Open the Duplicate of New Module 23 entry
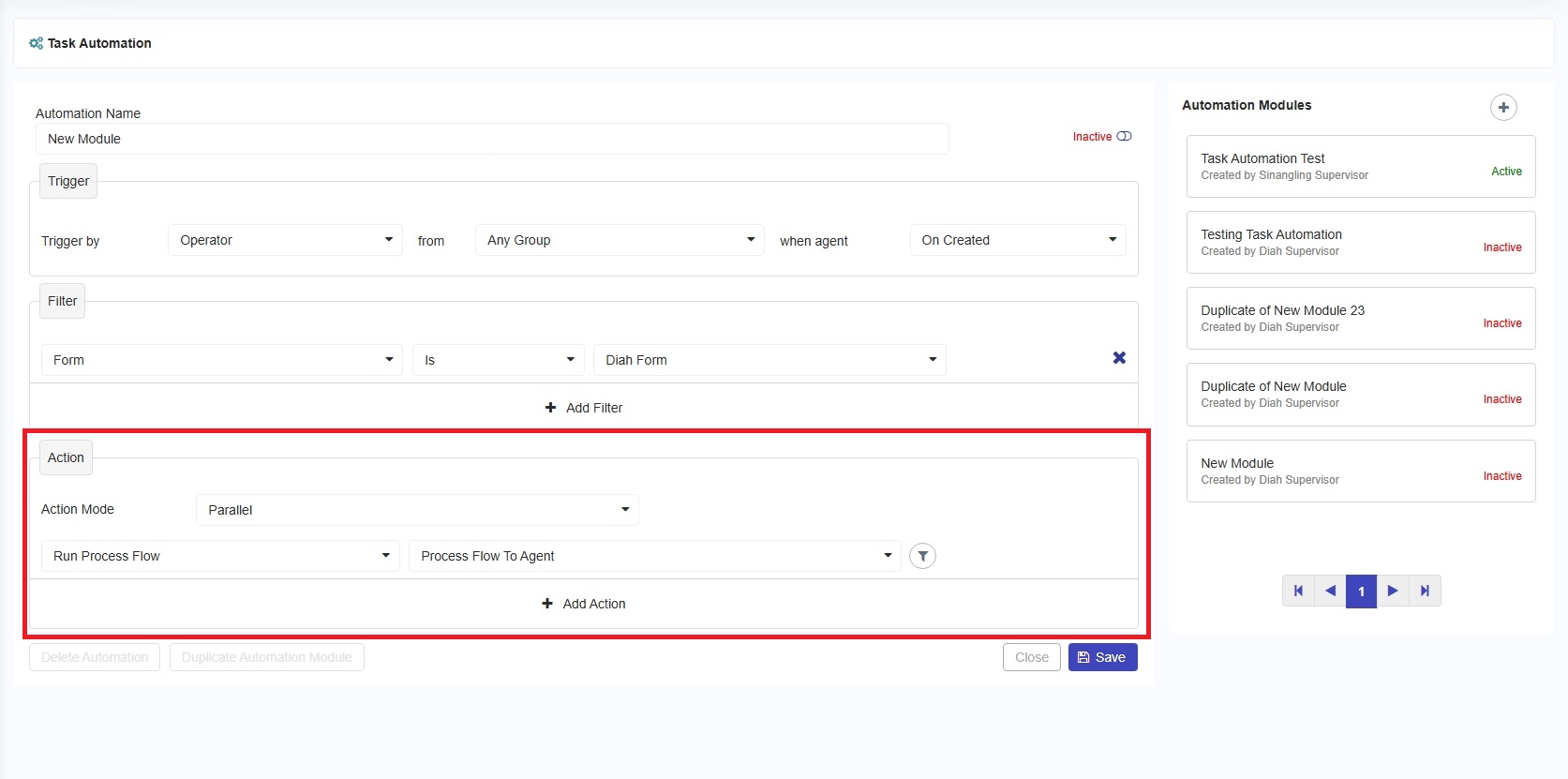 click(1360, 319)
